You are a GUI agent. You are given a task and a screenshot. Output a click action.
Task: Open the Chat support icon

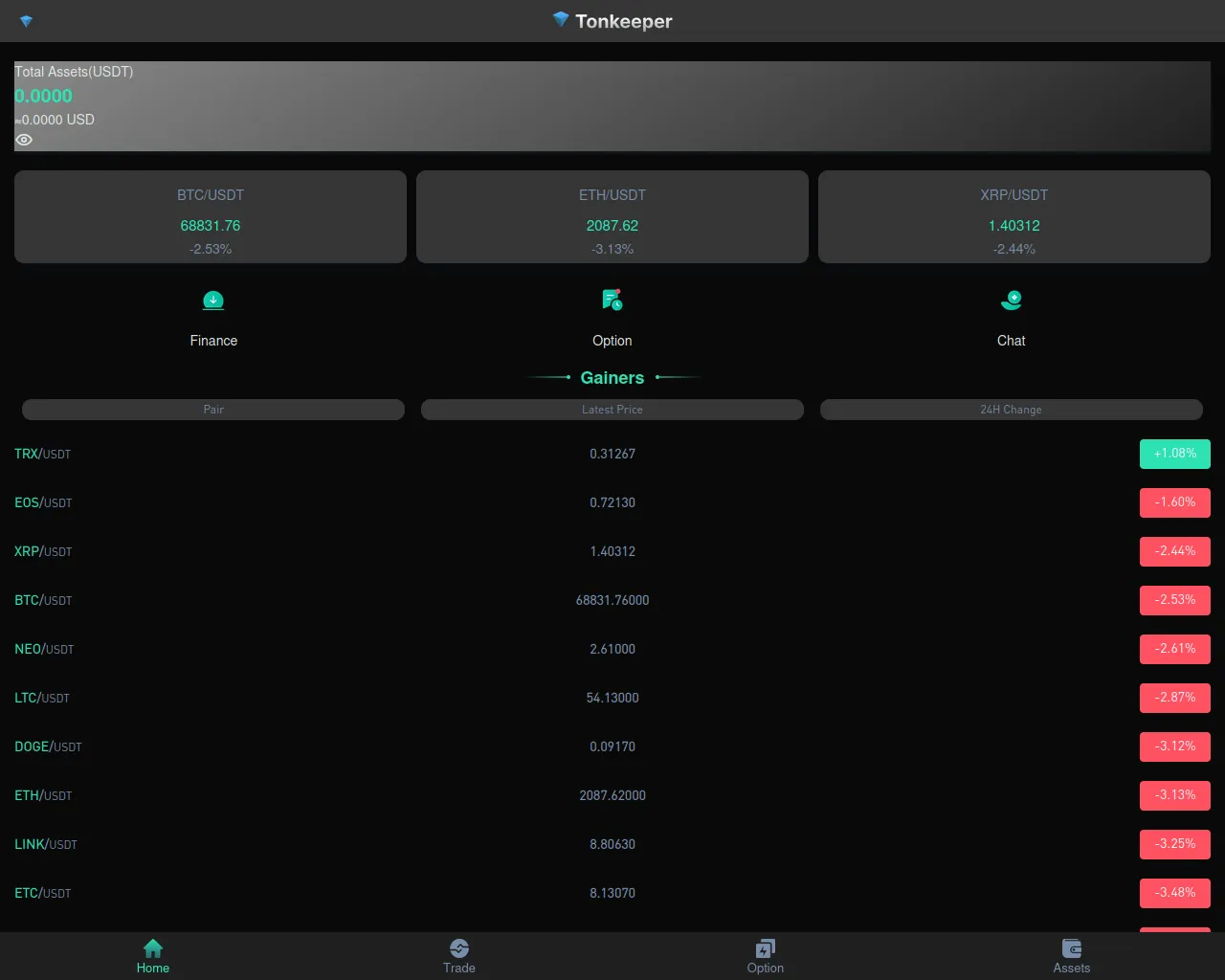click(1012, 301)
